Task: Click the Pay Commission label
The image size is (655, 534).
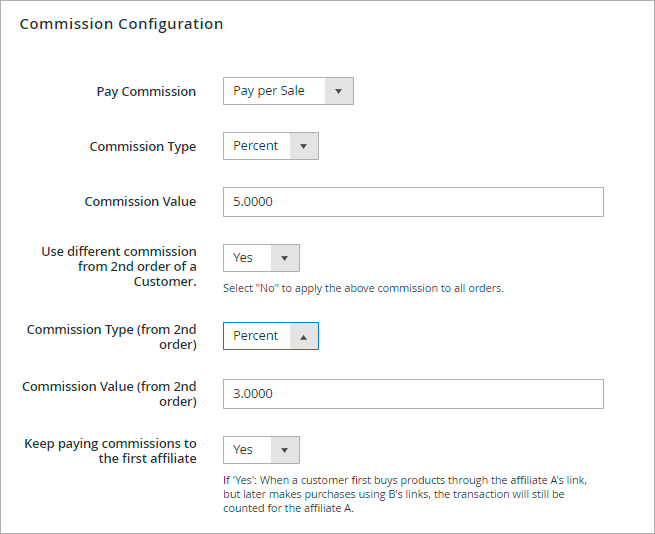Action: coord(146,92)
